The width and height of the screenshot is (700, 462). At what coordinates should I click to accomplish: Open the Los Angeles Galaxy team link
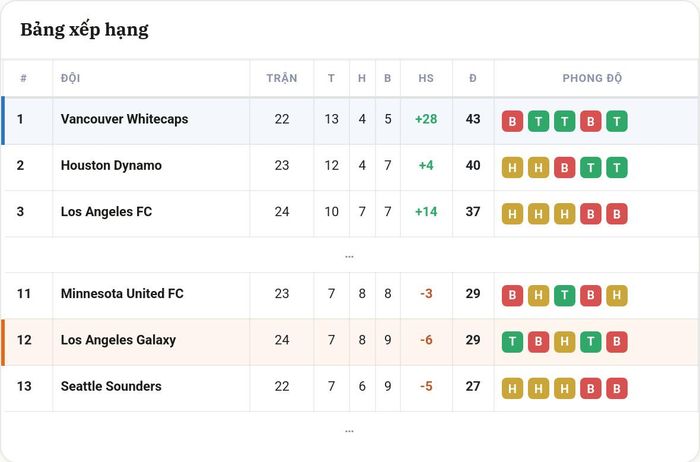coord(118,340)
